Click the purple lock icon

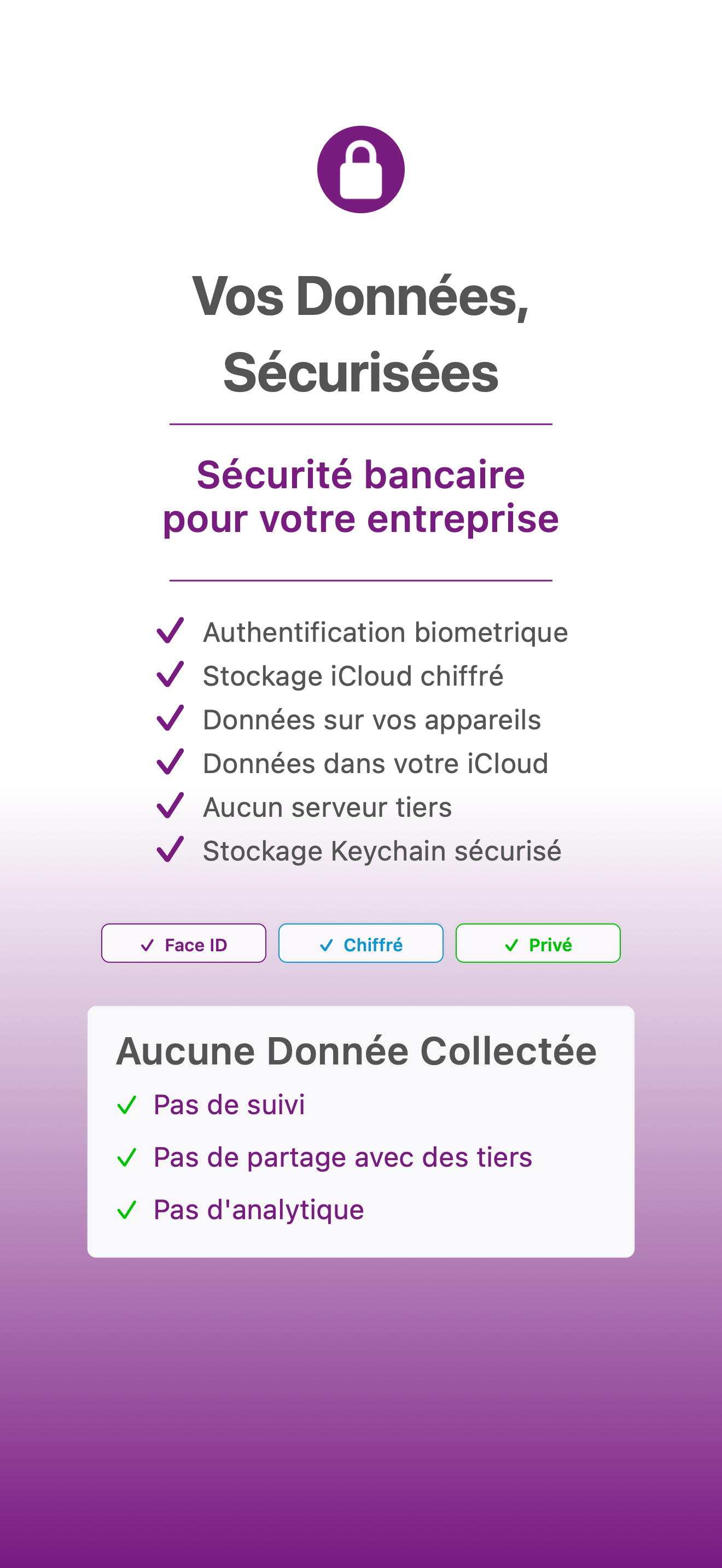pos(360,169)
